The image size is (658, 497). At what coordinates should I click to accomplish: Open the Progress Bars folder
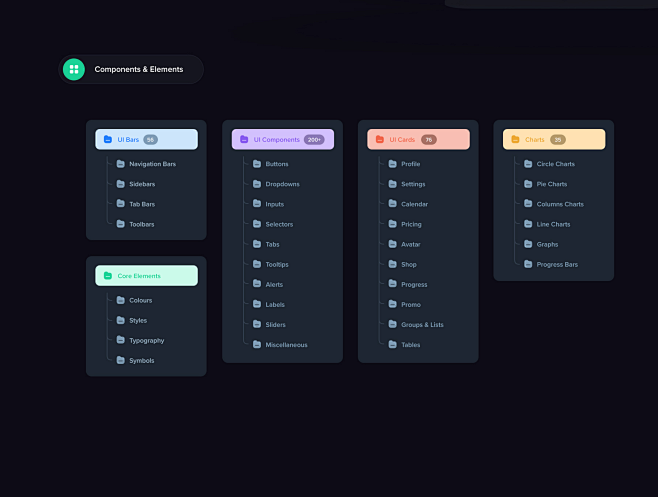pos(557,265)
